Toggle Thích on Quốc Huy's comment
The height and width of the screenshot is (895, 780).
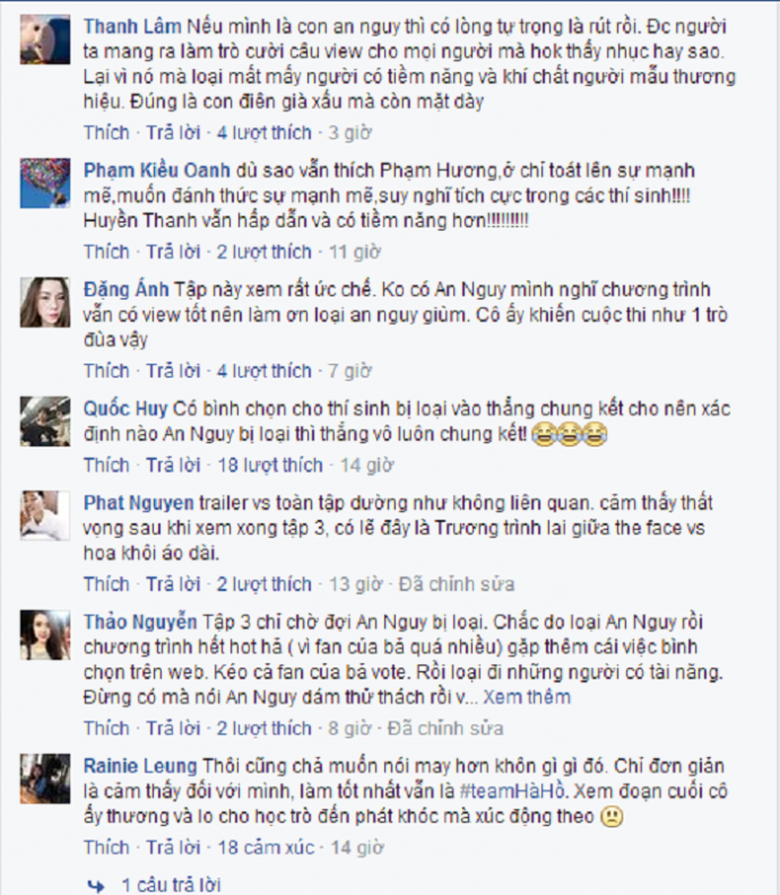point(107,465)
